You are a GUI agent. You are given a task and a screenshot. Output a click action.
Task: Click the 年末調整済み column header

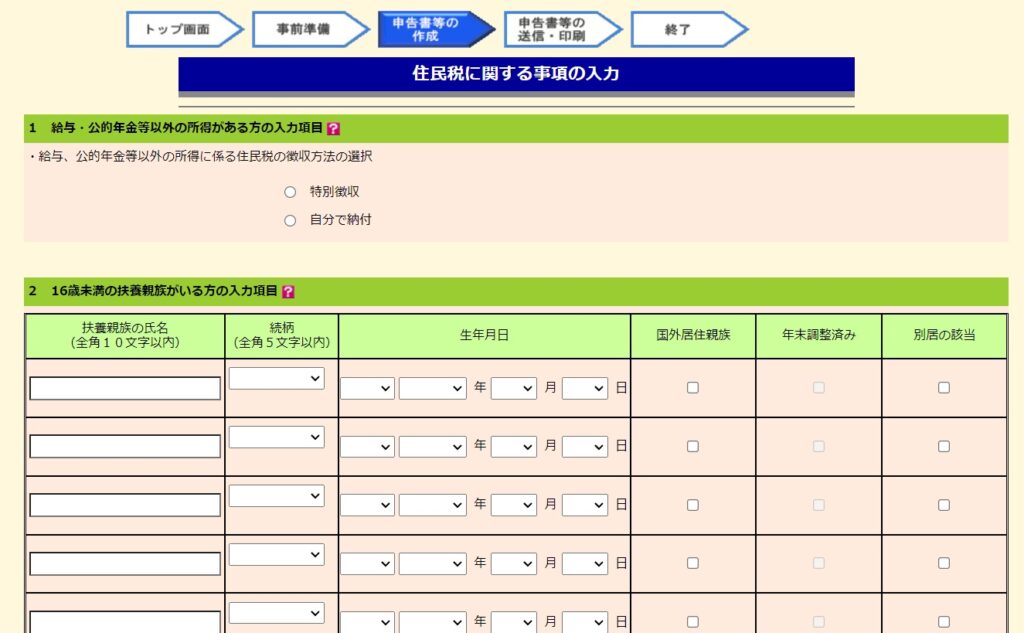pyautogui.click(x=819, y=336)
